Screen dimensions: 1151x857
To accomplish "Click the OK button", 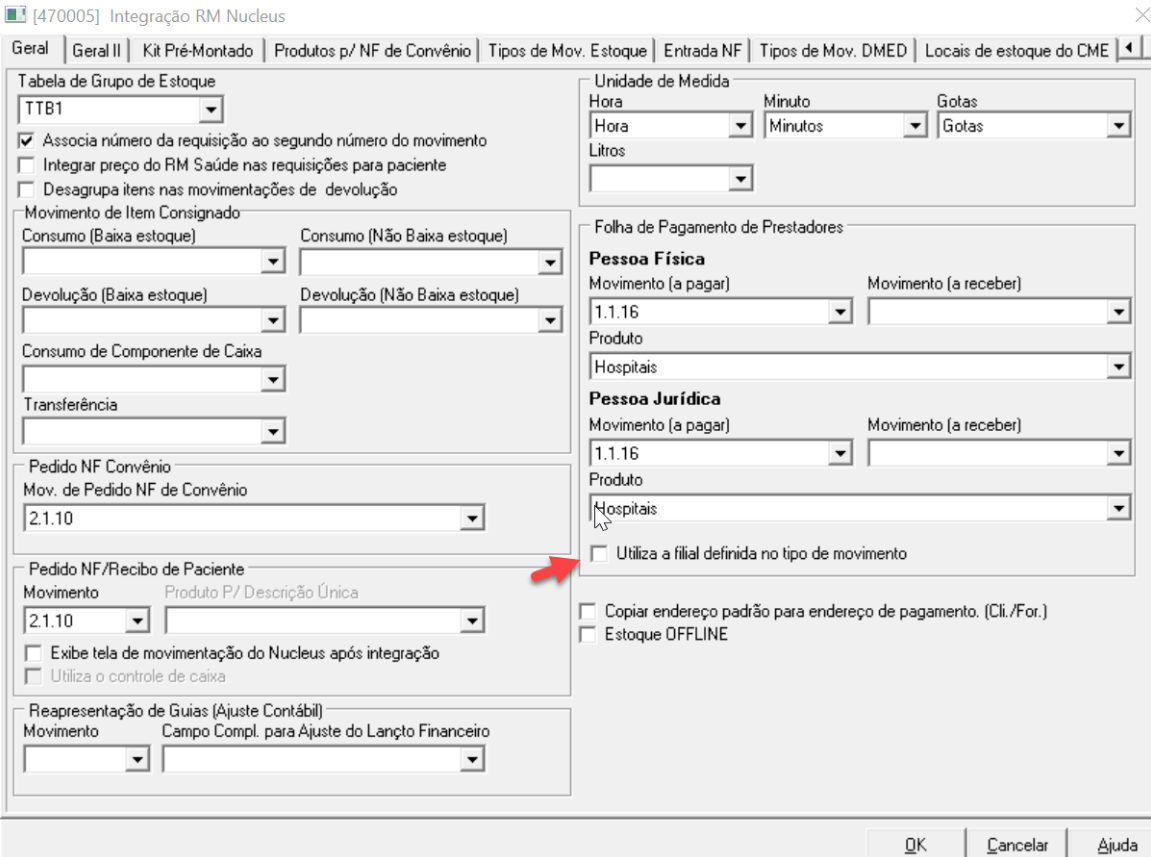I will (x=915, y=845).
